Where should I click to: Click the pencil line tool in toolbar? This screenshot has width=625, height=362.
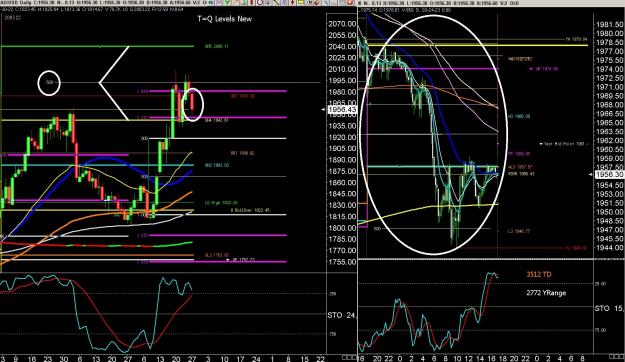(x=277, y=2)
